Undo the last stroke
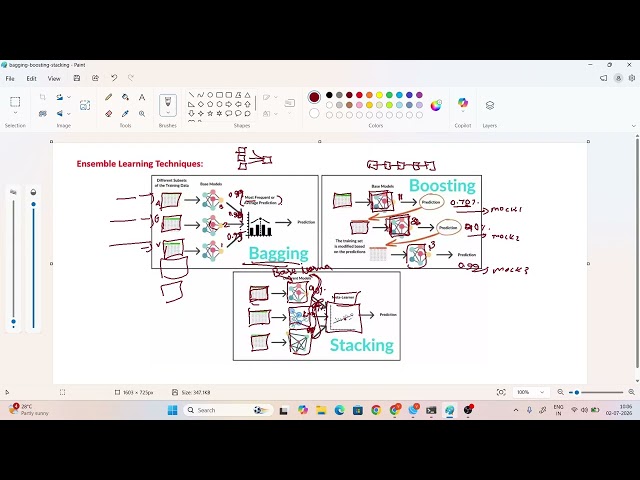 pyautogui.click(x=114, y=78)
